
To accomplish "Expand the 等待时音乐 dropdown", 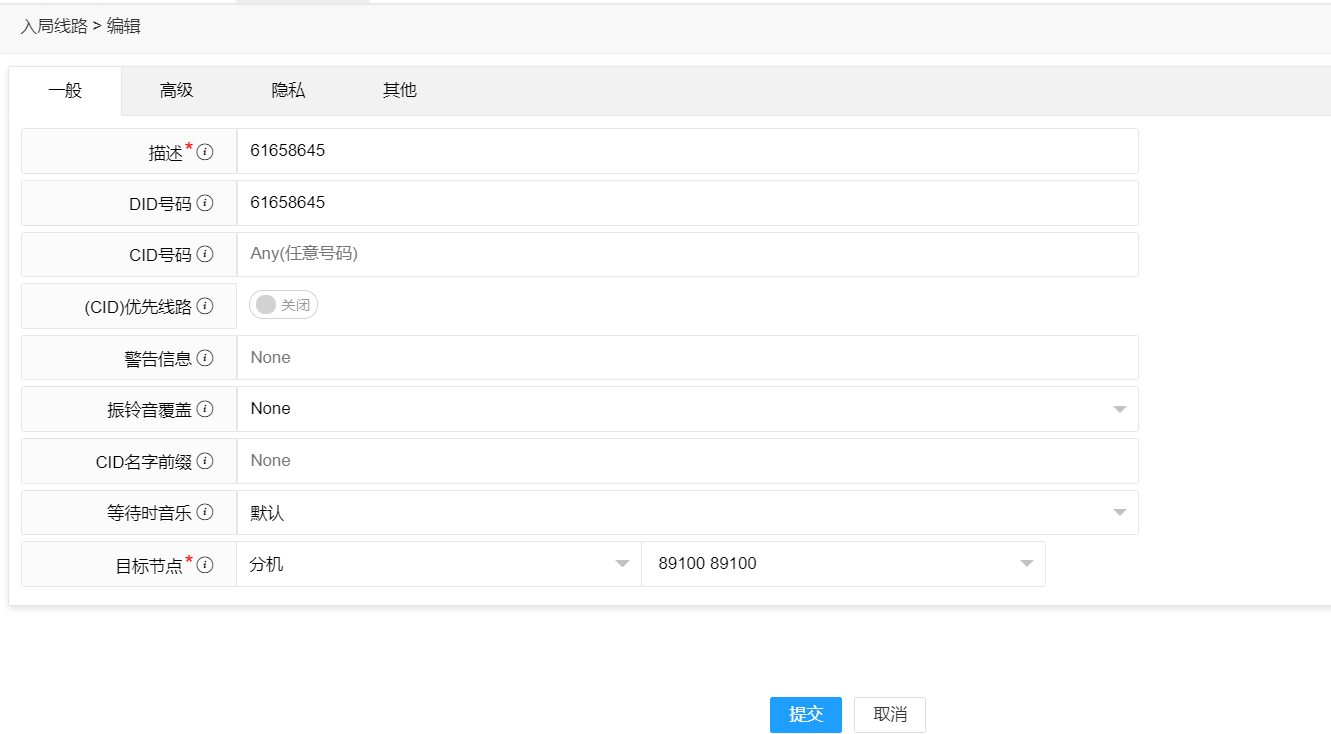I will pos(1120,512).
